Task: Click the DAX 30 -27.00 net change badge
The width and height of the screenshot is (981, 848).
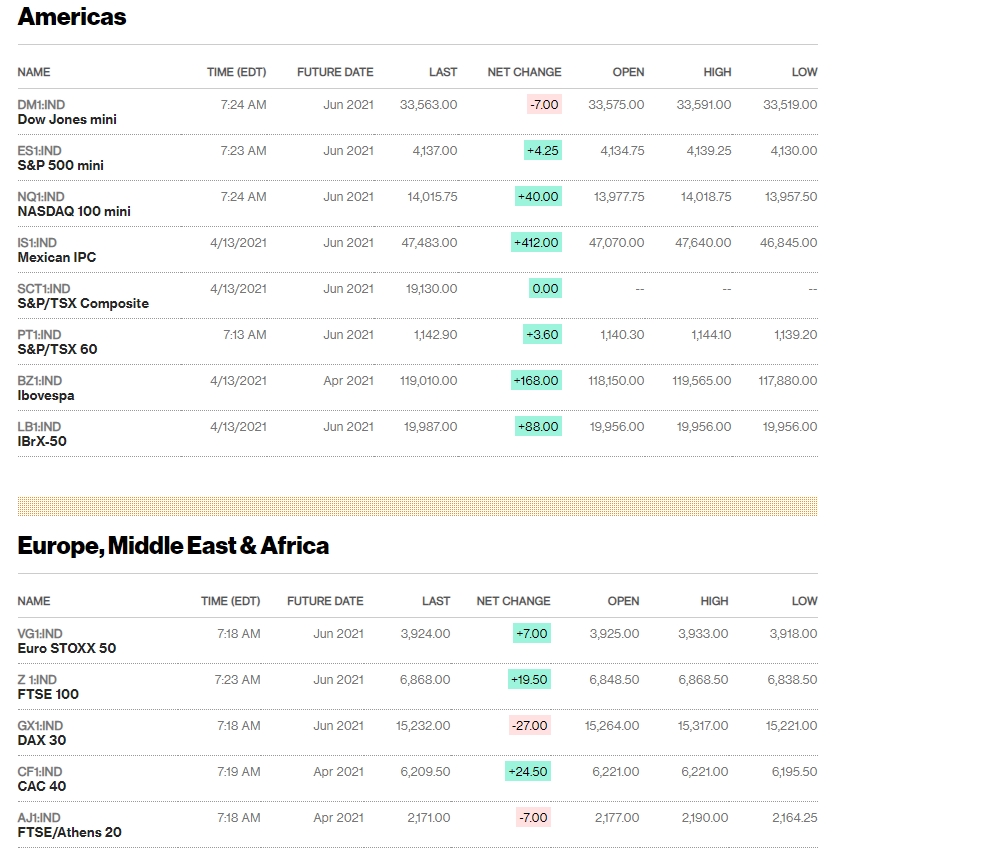Action: (x=529, y=726)
